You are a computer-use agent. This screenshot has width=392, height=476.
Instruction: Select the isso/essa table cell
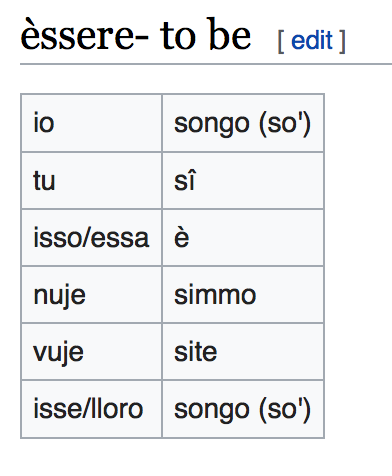coord(92,238)
